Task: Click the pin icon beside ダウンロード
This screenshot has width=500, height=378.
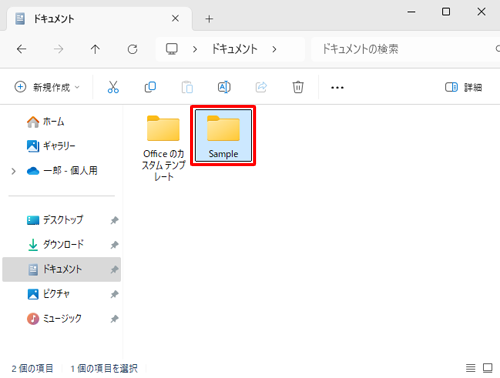Action: (x=114, y=245)
